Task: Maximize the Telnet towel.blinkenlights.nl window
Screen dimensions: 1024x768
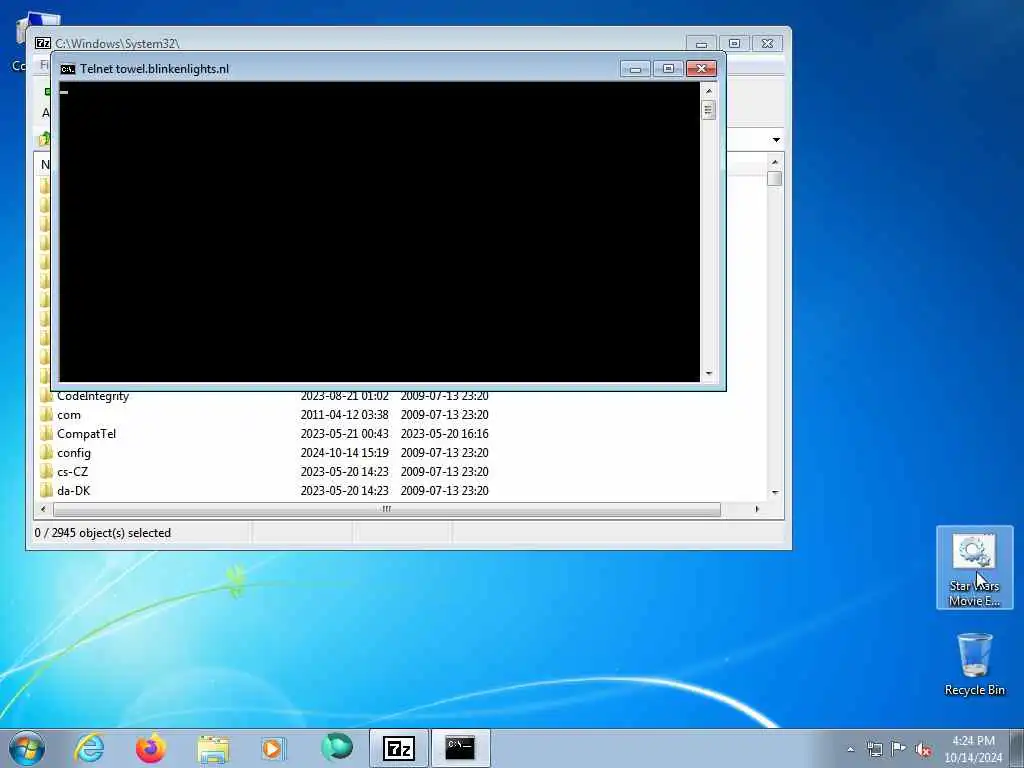Action: (668, 69)
